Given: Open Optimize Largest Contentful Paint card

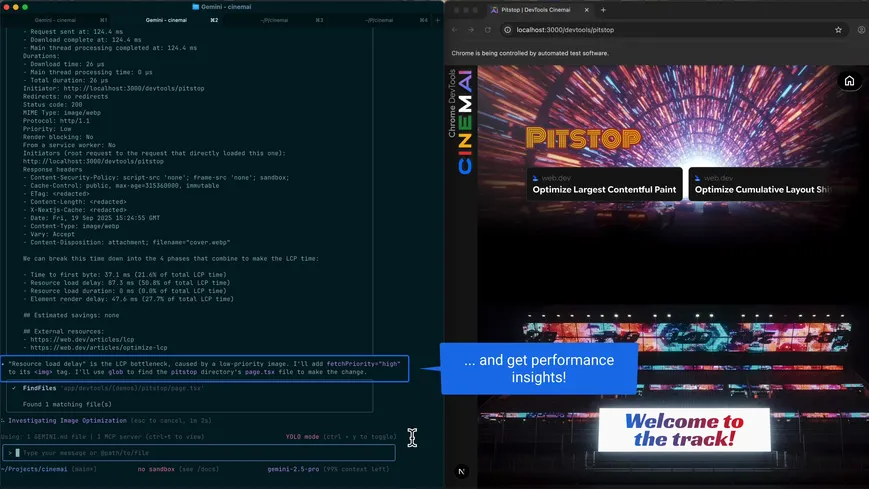Looking at the screenshot, I should click(x=604, y=184).
